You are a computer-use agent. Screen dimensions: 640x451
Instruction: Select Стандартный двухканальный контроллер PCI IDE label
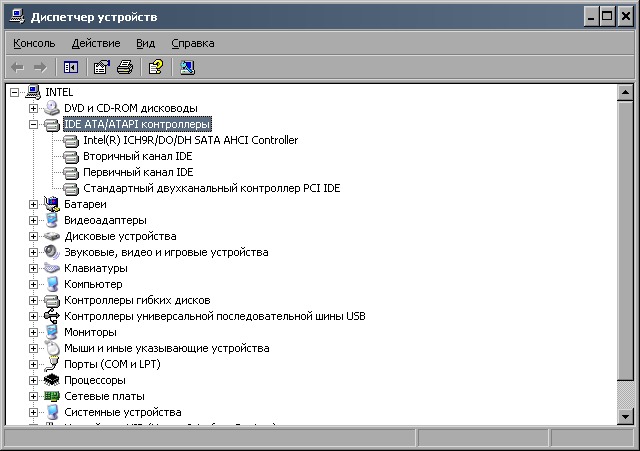(x=211, y=188)
